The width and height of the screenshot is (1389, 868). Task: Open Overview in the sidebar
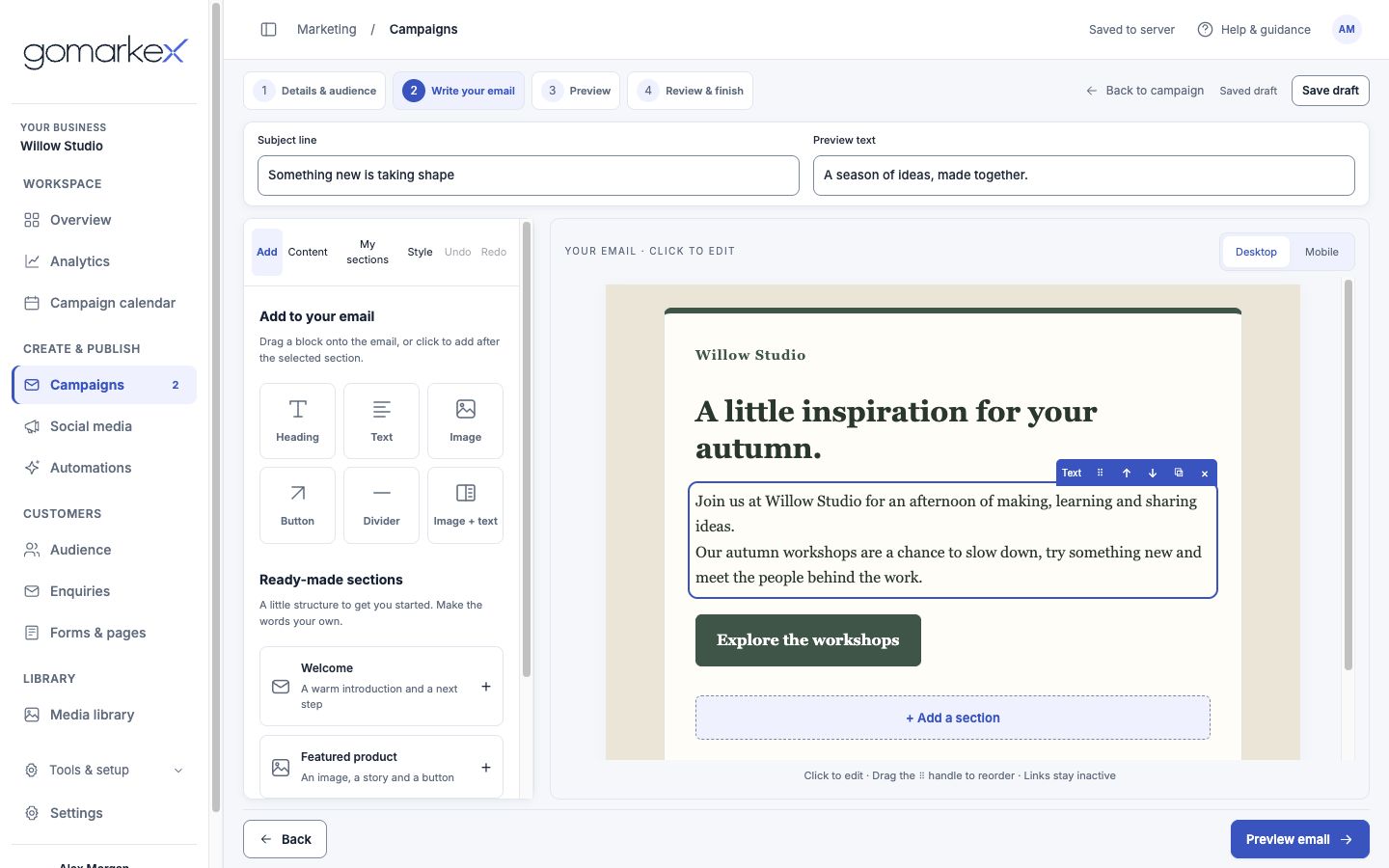tap(104, 220)
